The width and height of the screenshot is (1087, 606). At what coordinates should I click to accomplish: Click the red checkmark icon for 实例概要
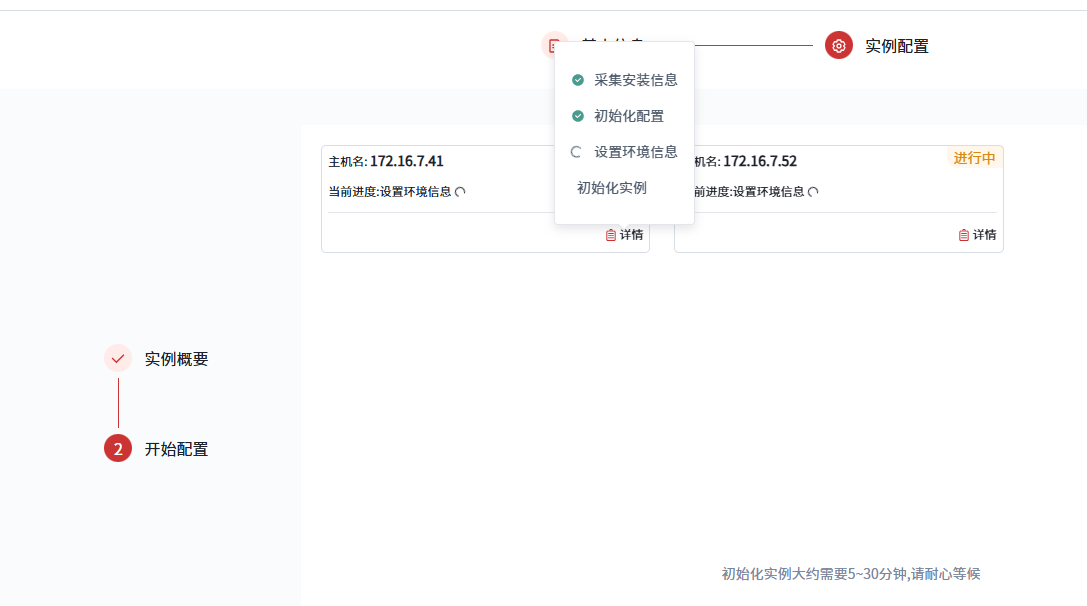coord(118,358)
